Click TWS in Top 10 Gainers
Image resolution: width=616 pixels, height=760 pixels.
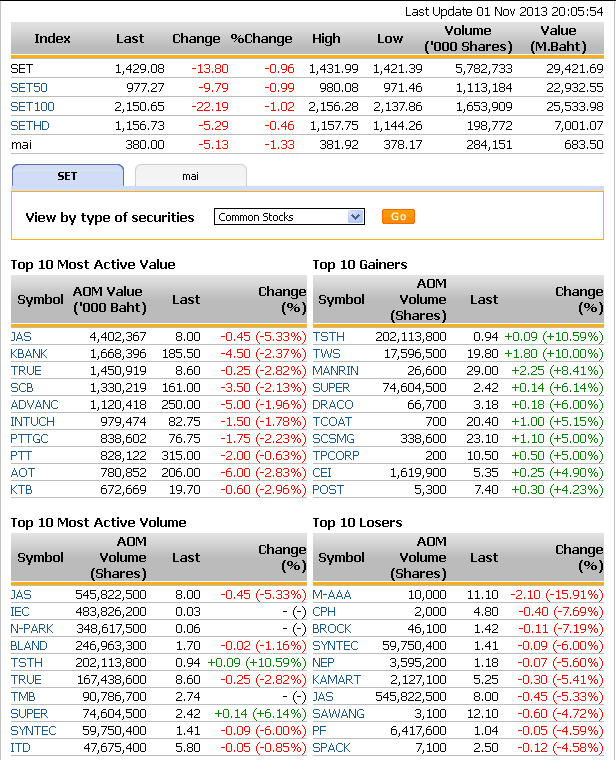tap(326, 353)
